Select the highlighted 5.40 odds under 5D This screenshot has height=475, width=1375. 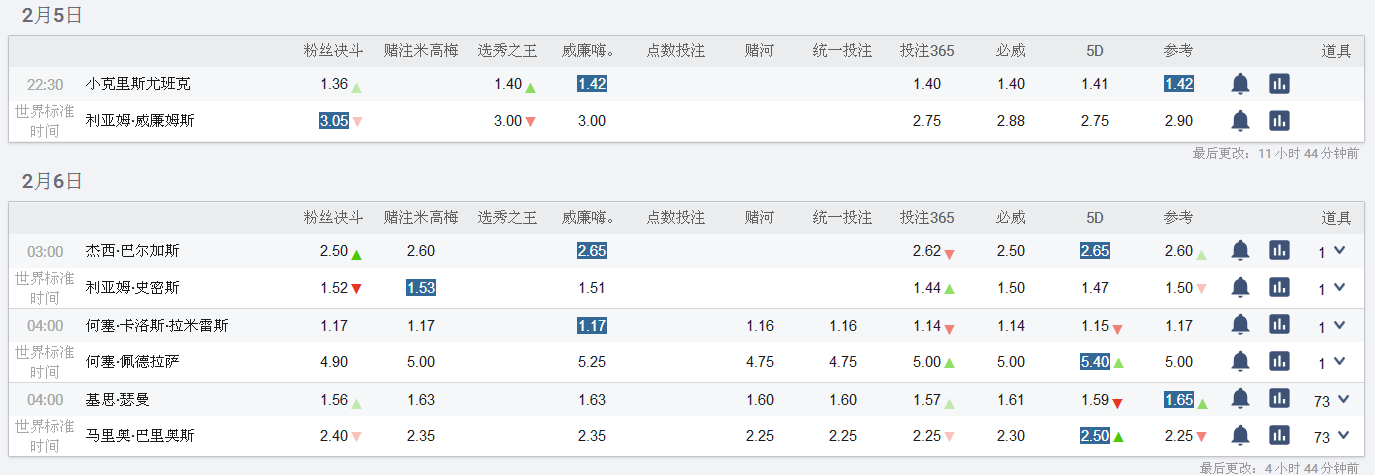tap(1095, 362)
